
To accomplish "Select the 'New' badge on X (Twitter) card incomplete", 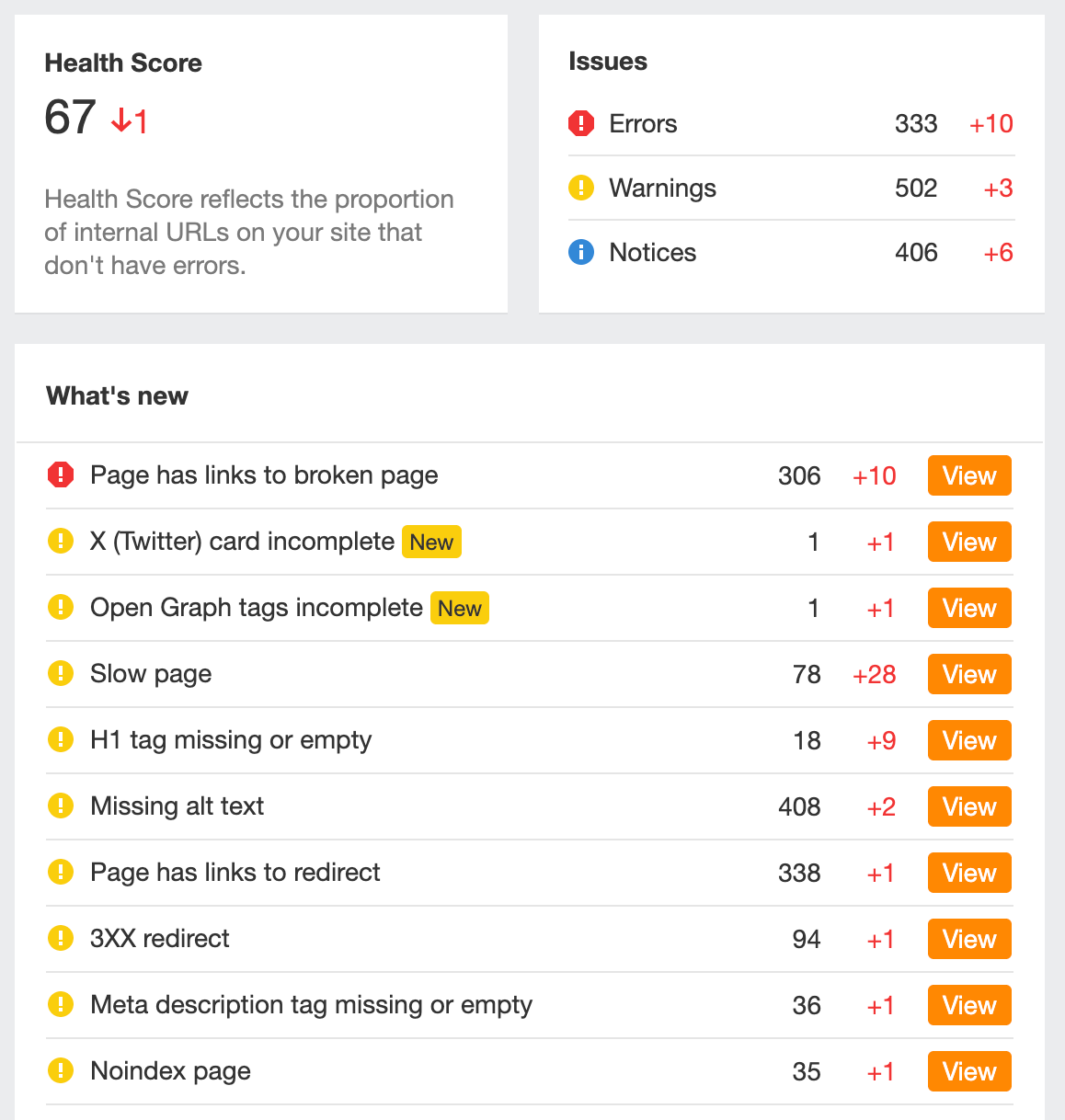I will pos(431,542).
